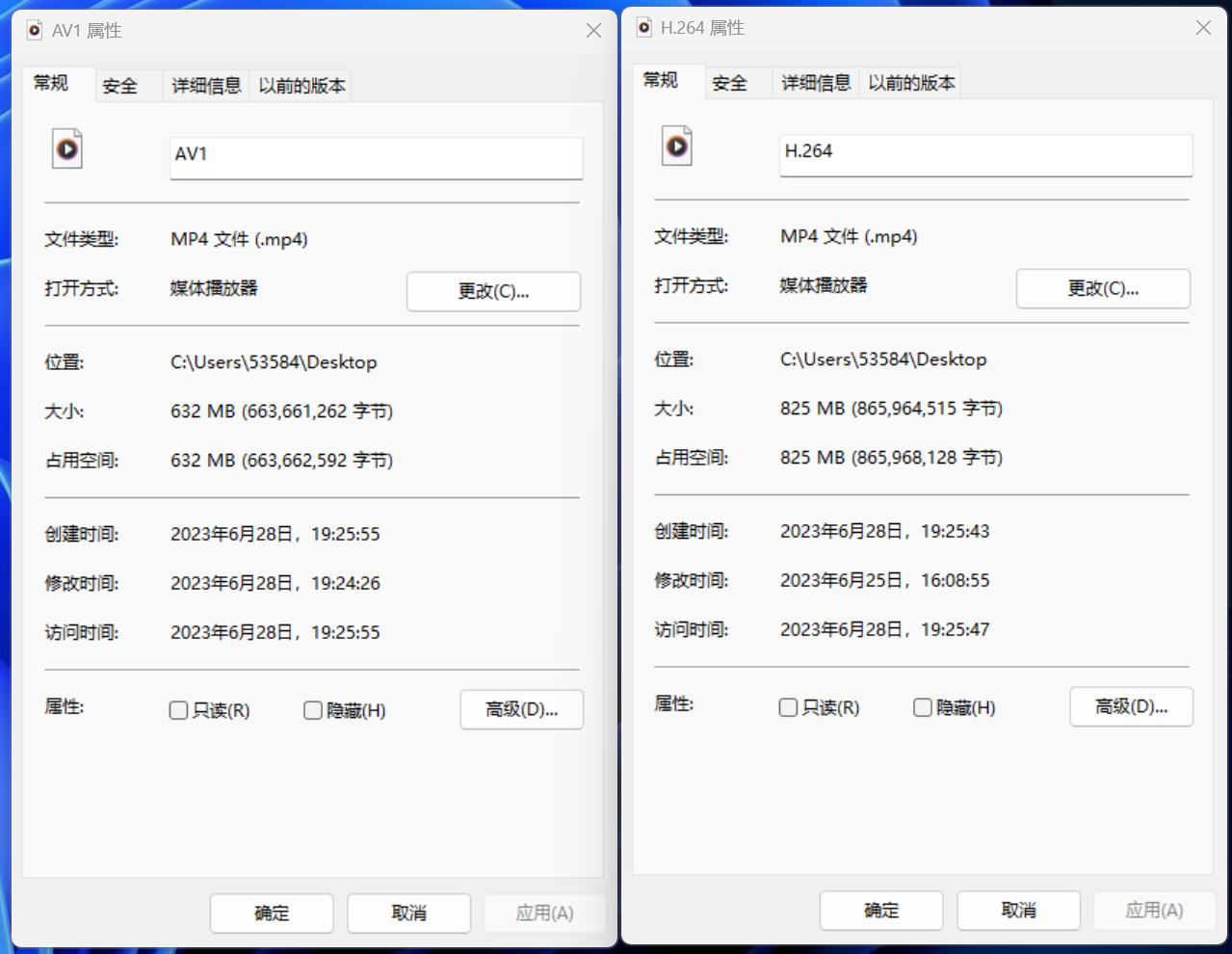Open the 详细信息 tab for AV1
Image resolution: width=1232 pixels, height=954 pixels.
tap(205, 85)
